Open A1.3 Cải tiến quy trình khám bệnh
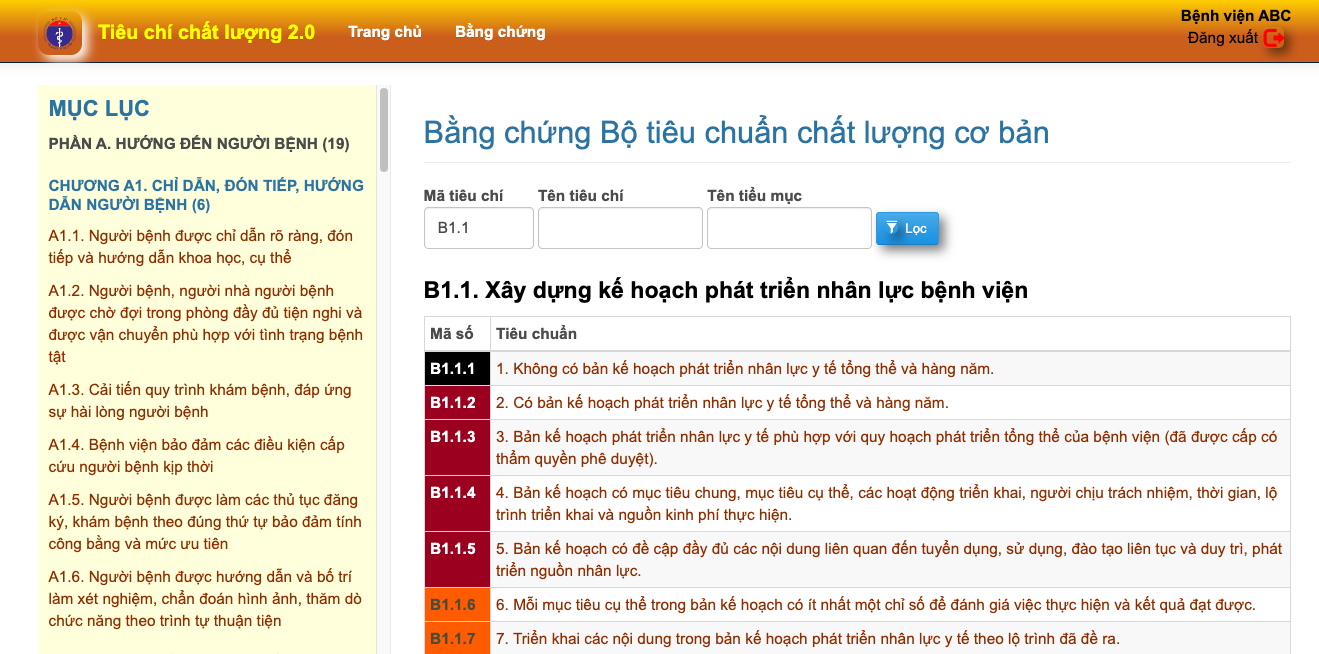The image size is (1319, 654). pos(200,401)
